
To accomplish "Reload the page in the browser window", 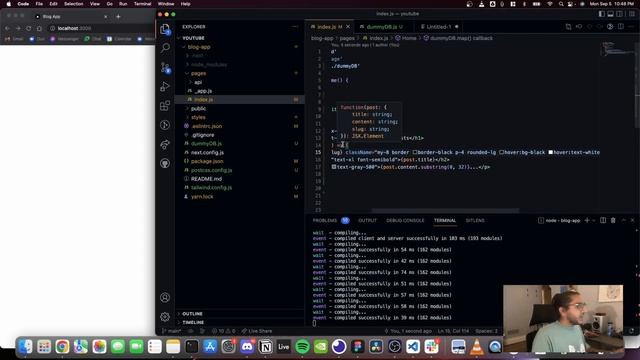I will 29,29.
